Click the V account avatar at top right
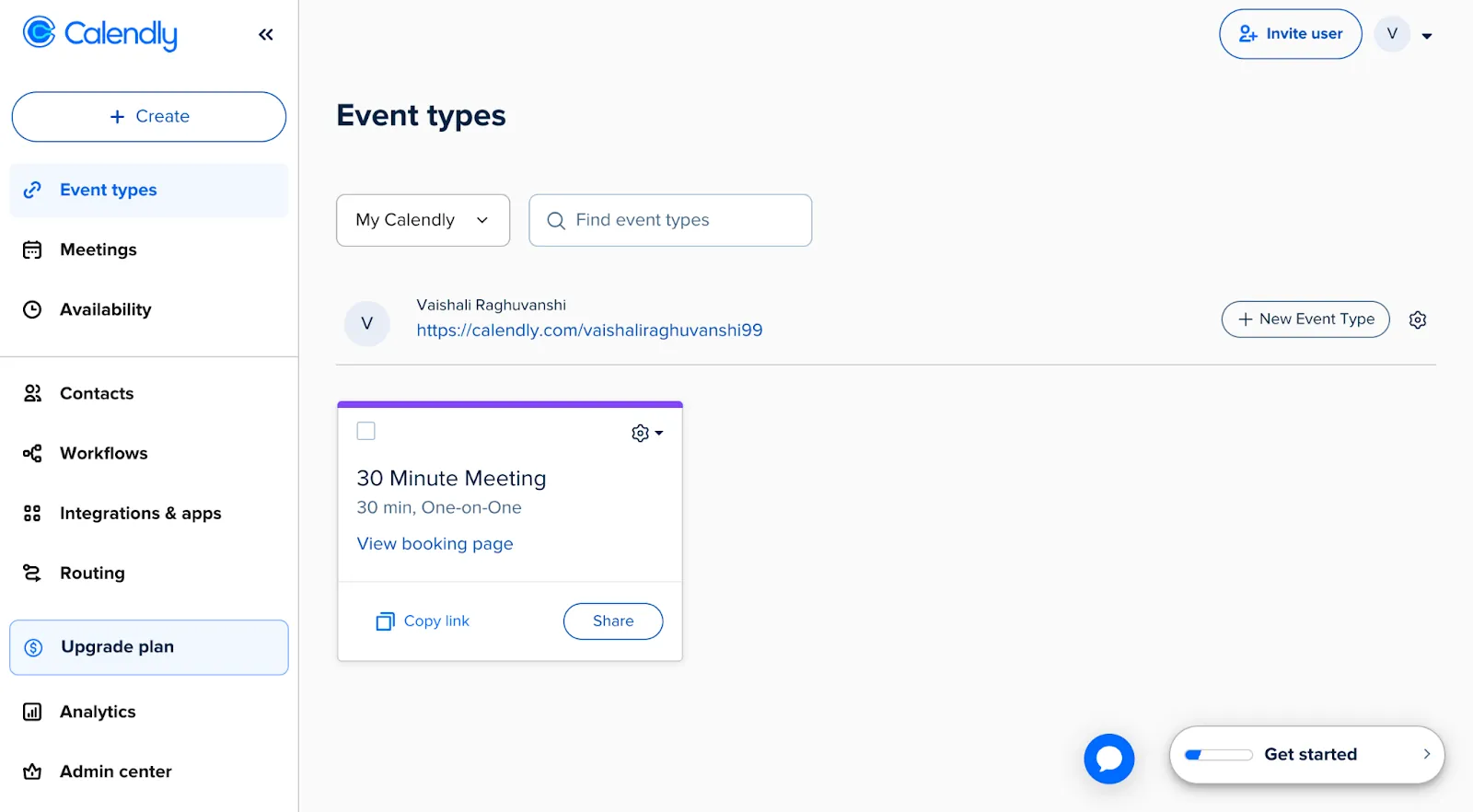 (1392, 34)
